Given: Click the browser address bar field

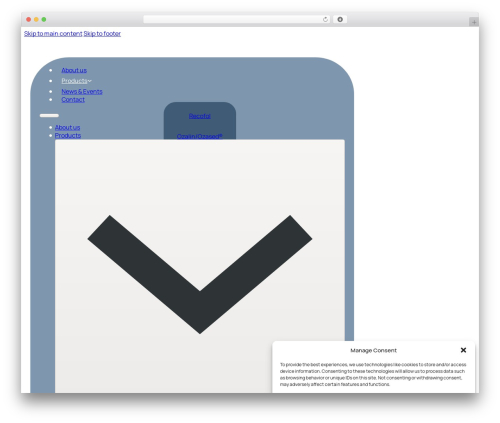Looking at the screenshot, I should click(237, 19).
